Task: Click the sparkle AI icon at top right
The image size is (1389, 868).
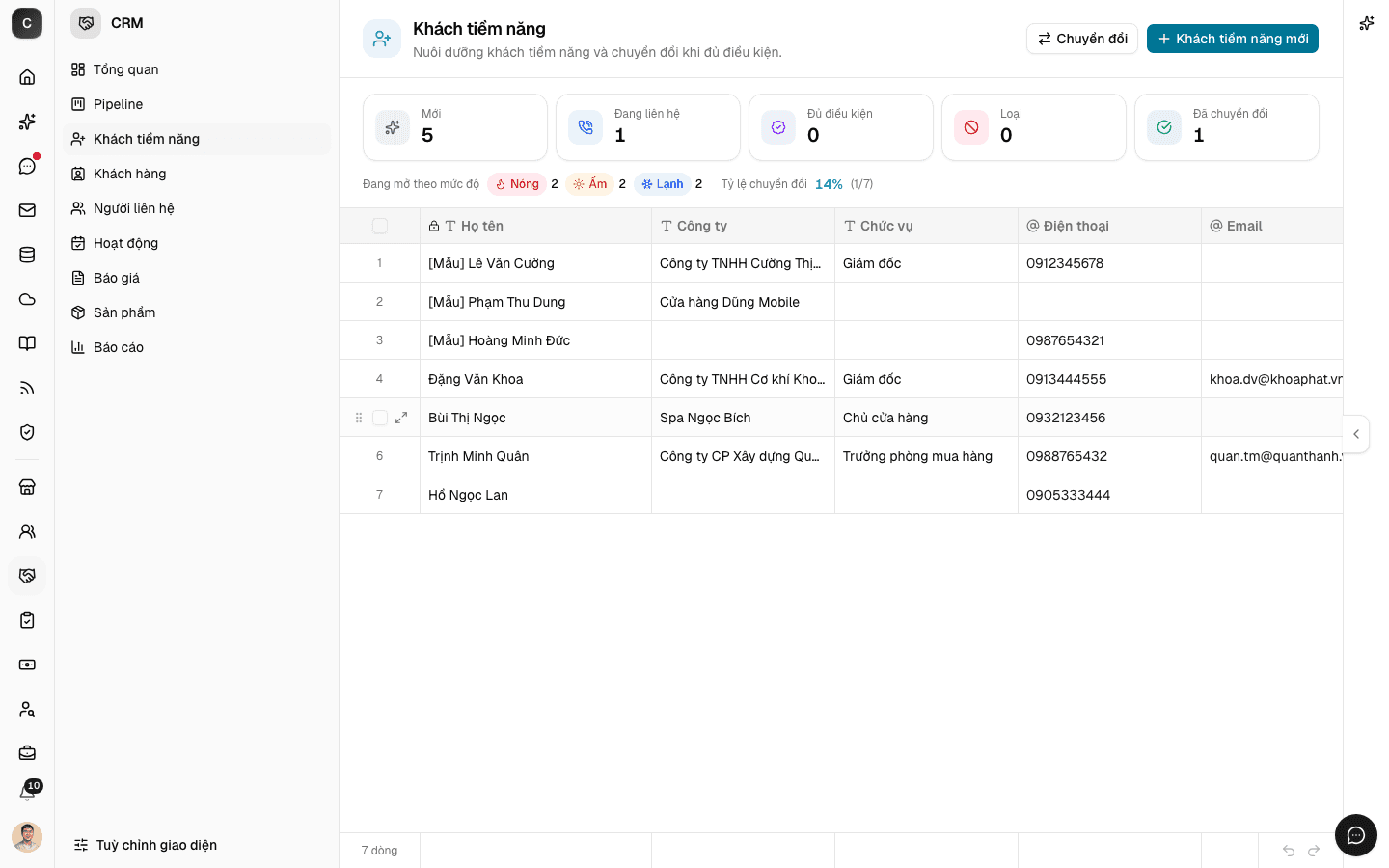Action: pos(1366,23)
